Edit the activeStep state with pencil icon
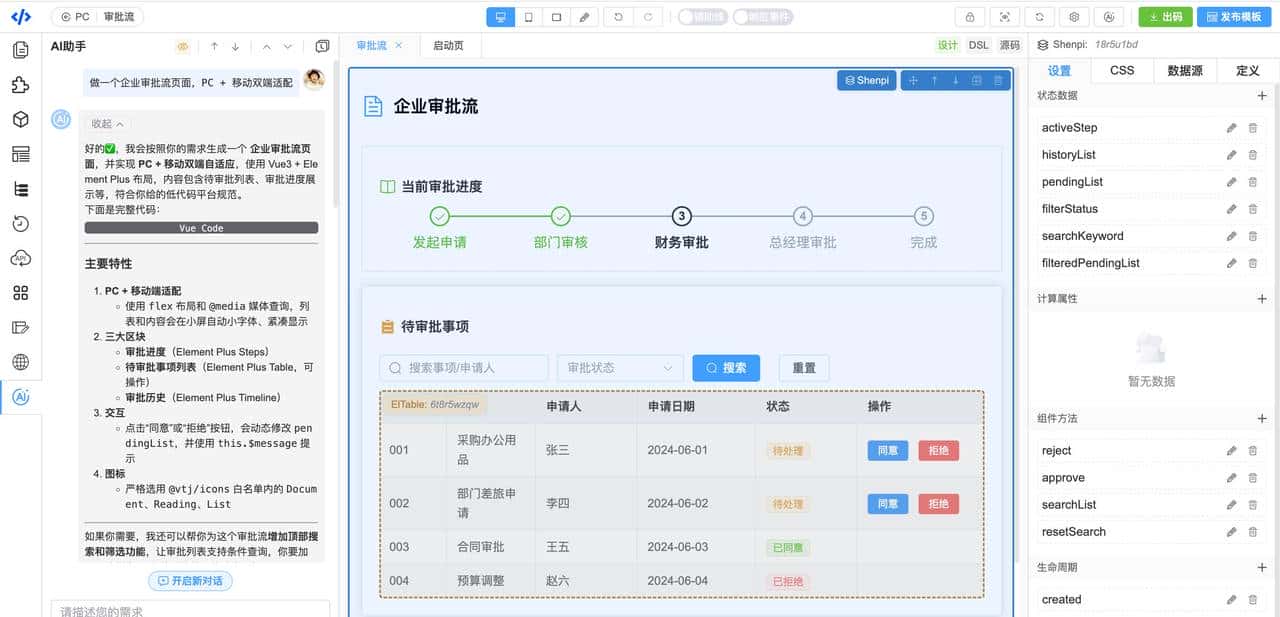This screenshot has width=1280, height=617. tap(1231, 128)
